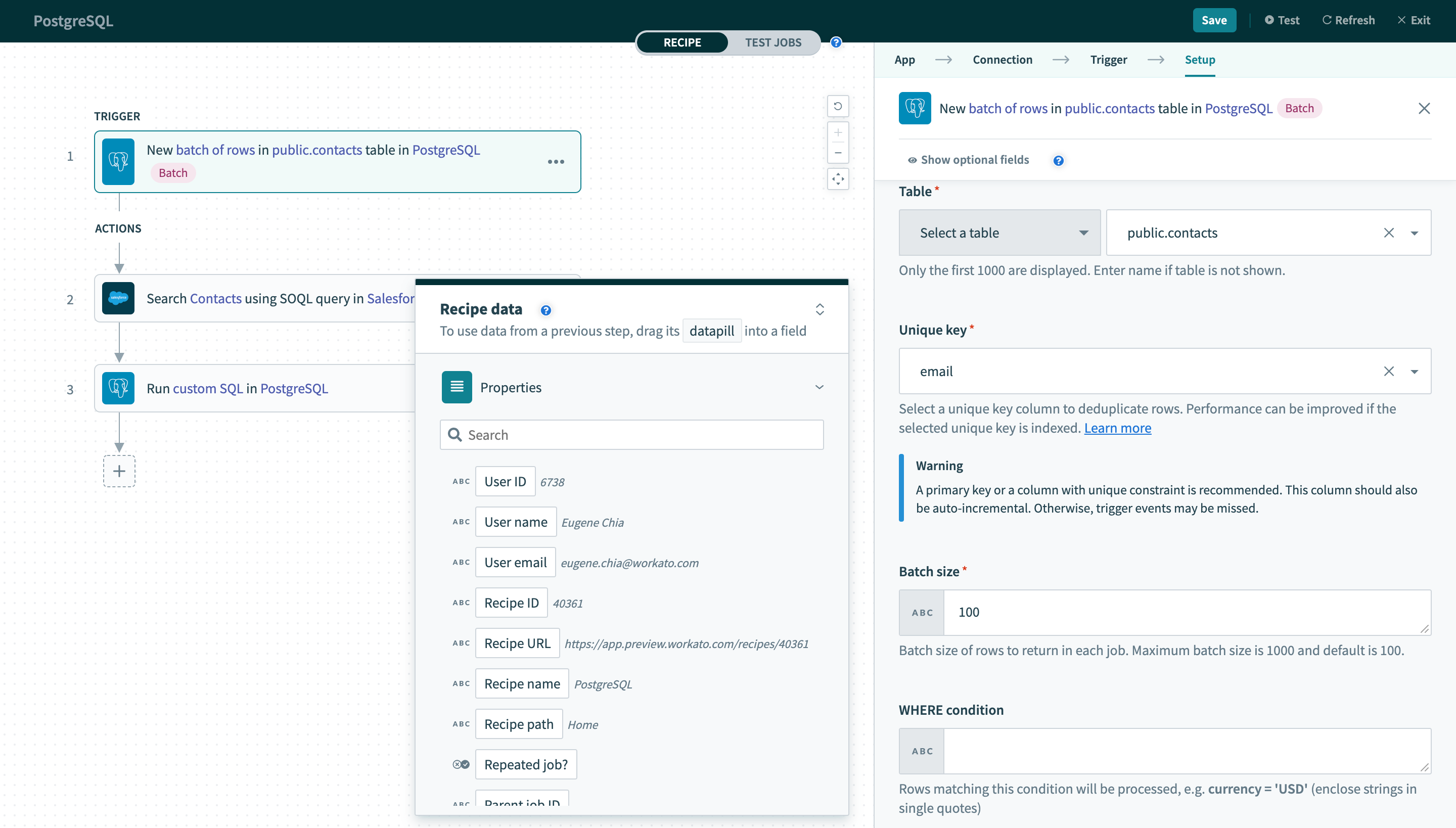
Task: Click the PostgreSQL trigger node icon
Action: coord(119,161)
